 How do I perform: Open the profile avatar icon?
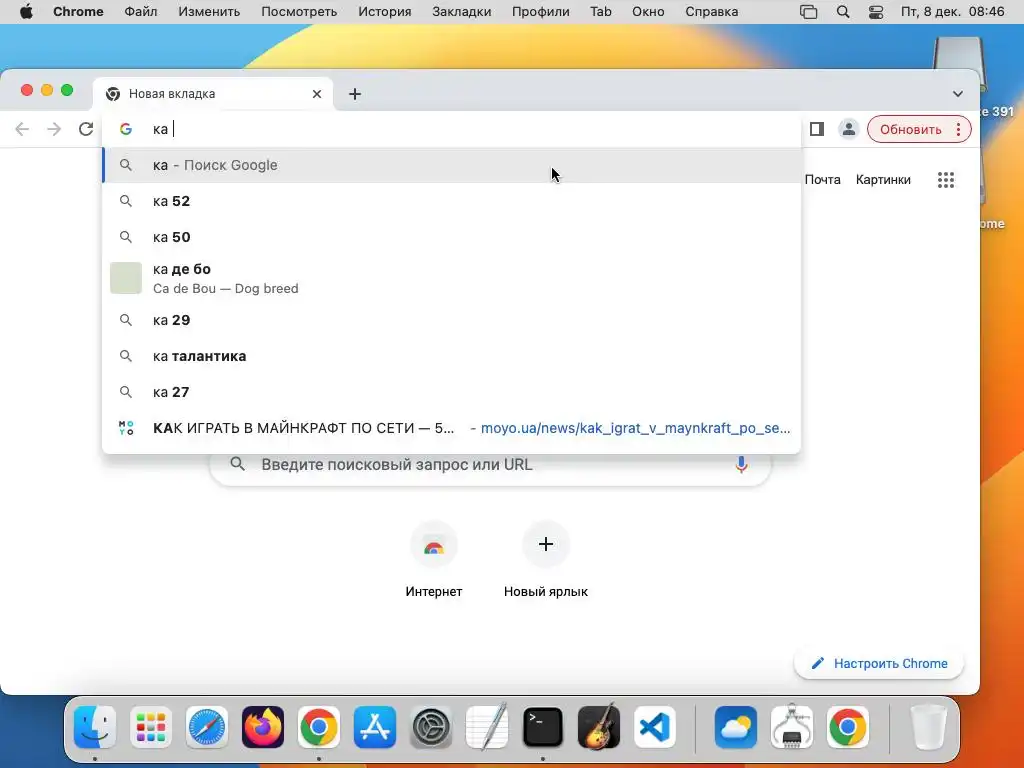(848, 129)
